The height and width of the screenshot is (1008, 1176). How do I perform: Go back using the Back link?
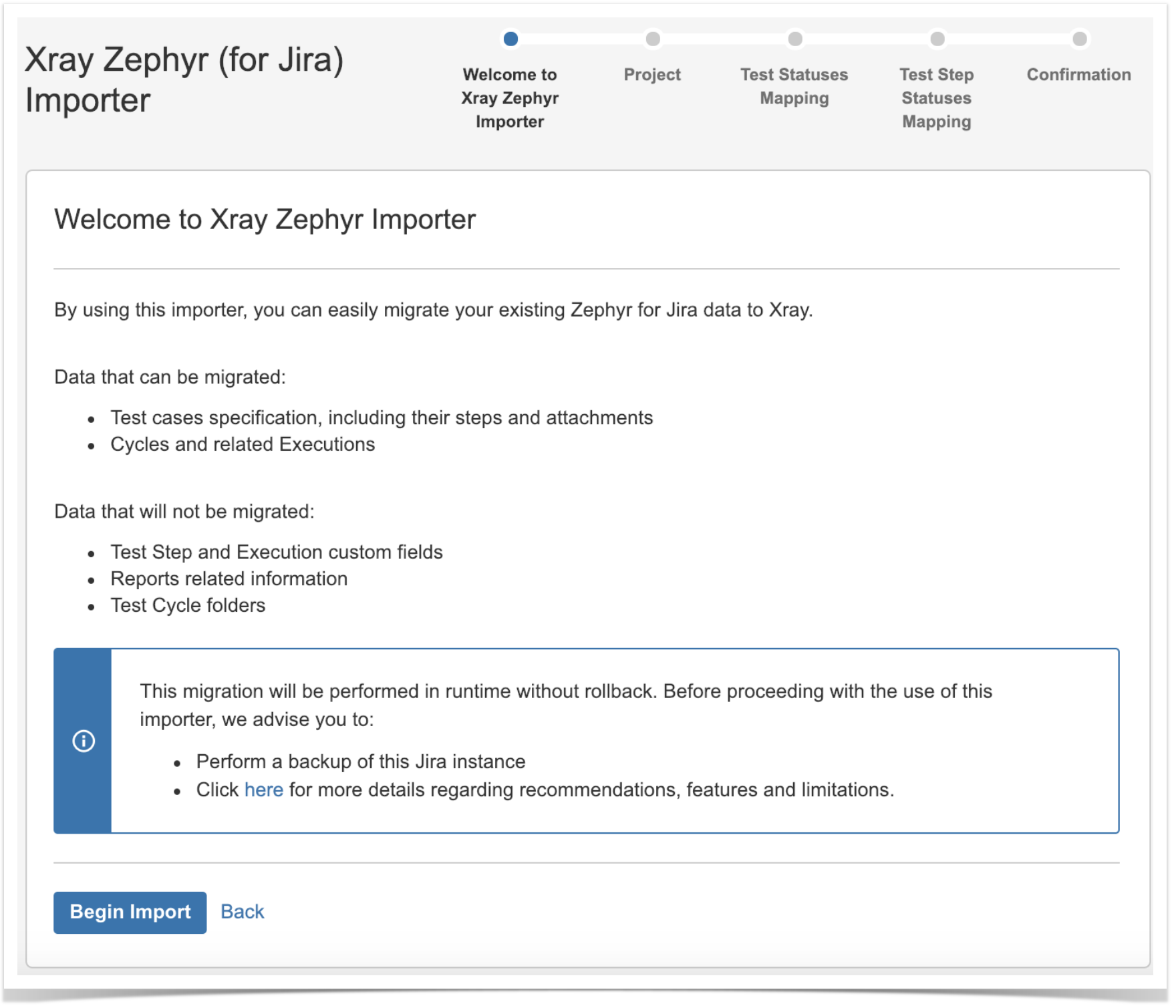tap(243, 912)
